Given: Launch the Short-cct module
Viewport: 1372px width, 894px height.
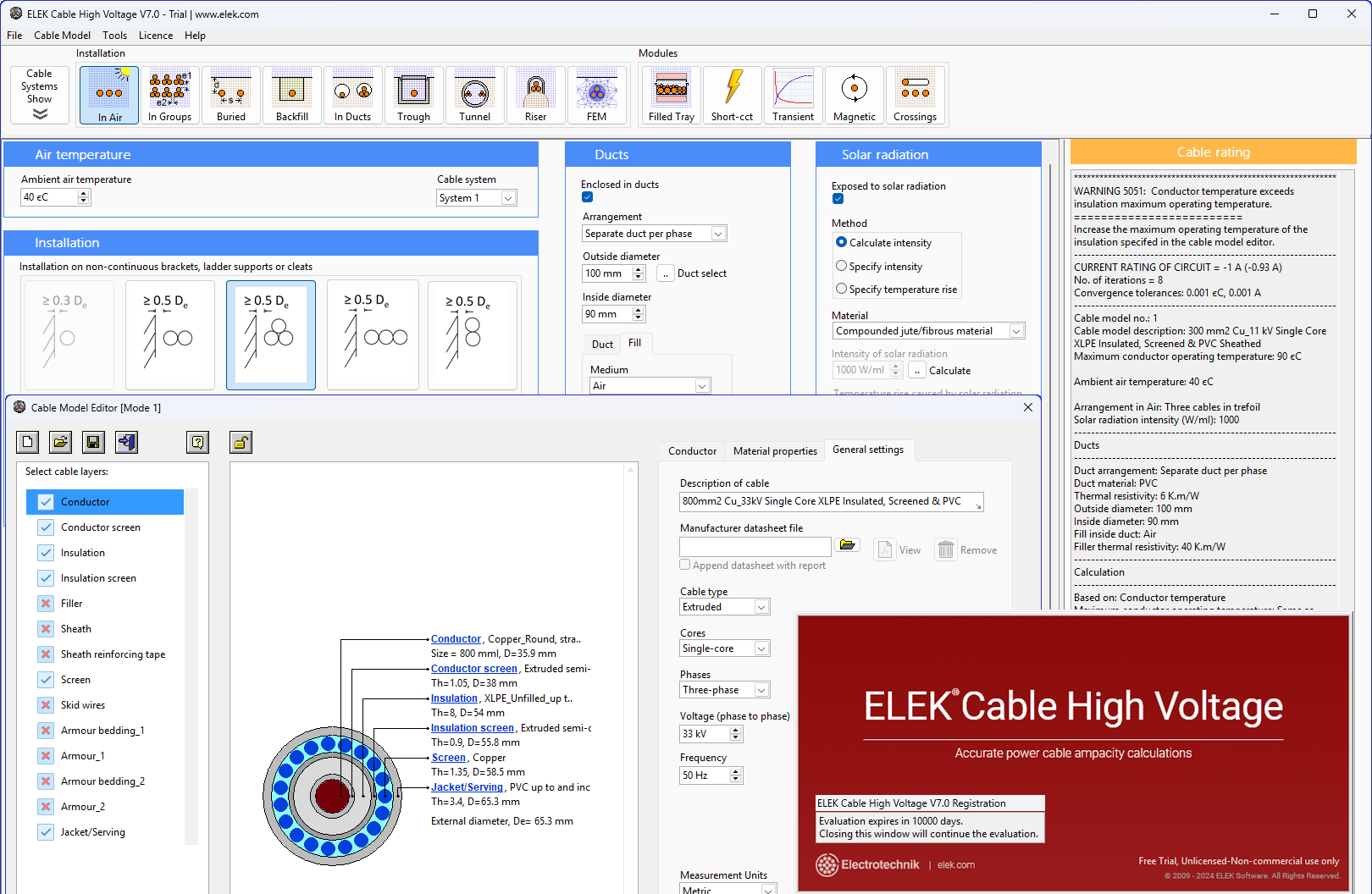Looking at the screenshot, I should click(733, 96).
